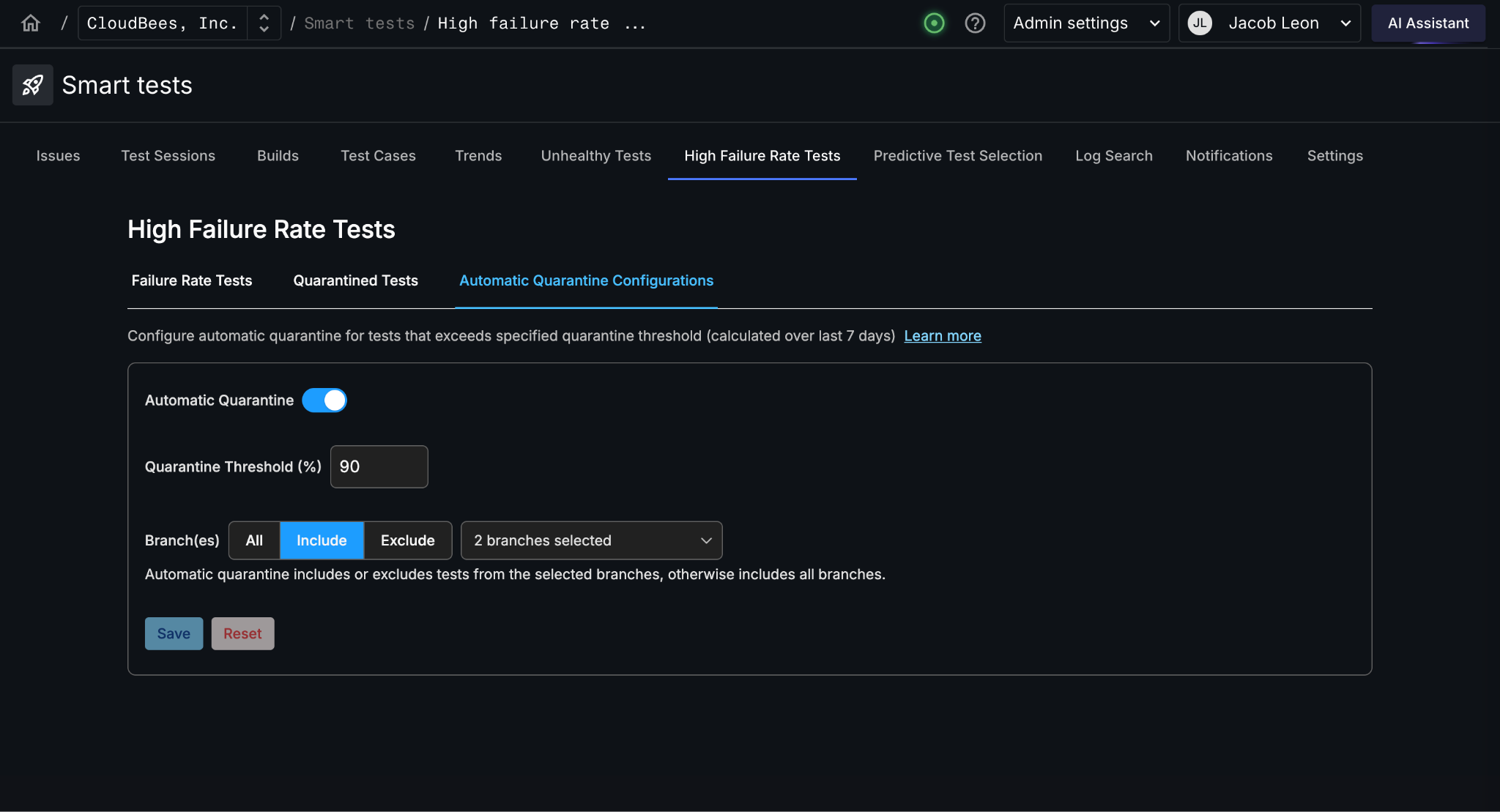Screen dimensions: 1500x812
Task: Click the Automatic Quarantine label
Action: 219,401
